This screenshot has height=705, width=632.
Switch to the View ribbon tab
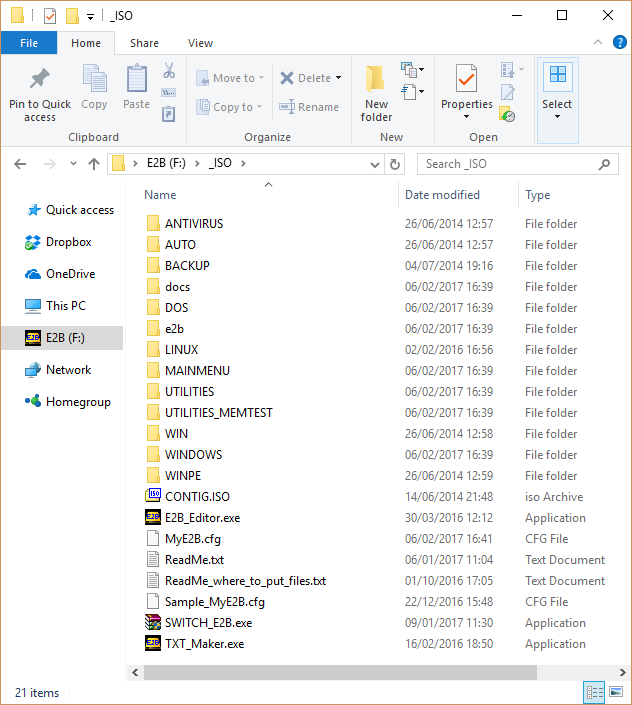click(200, 43)
